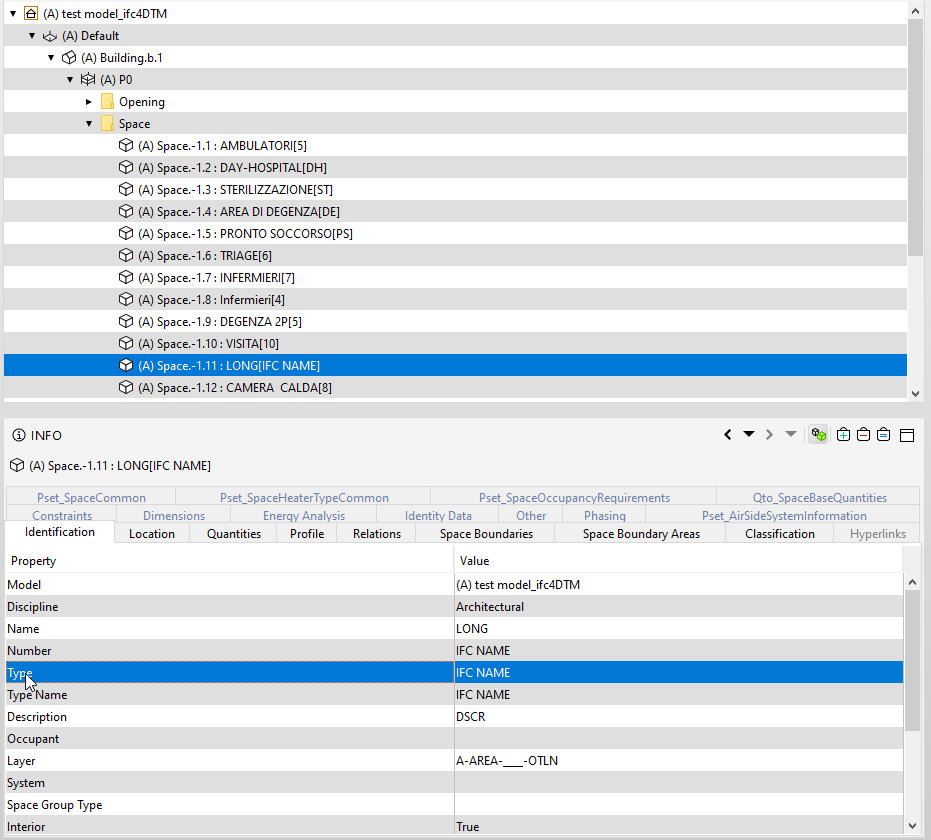Click the site icon next to (A) Default
This screenshot has height=840, width=931.
click(50, 36)
